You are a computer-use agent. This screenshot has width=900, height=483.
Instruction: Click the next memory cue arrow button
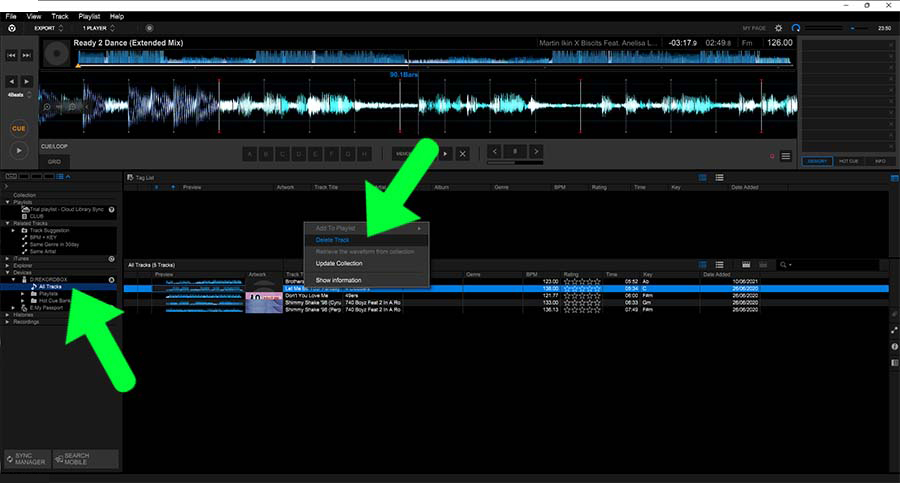point(445,154)
